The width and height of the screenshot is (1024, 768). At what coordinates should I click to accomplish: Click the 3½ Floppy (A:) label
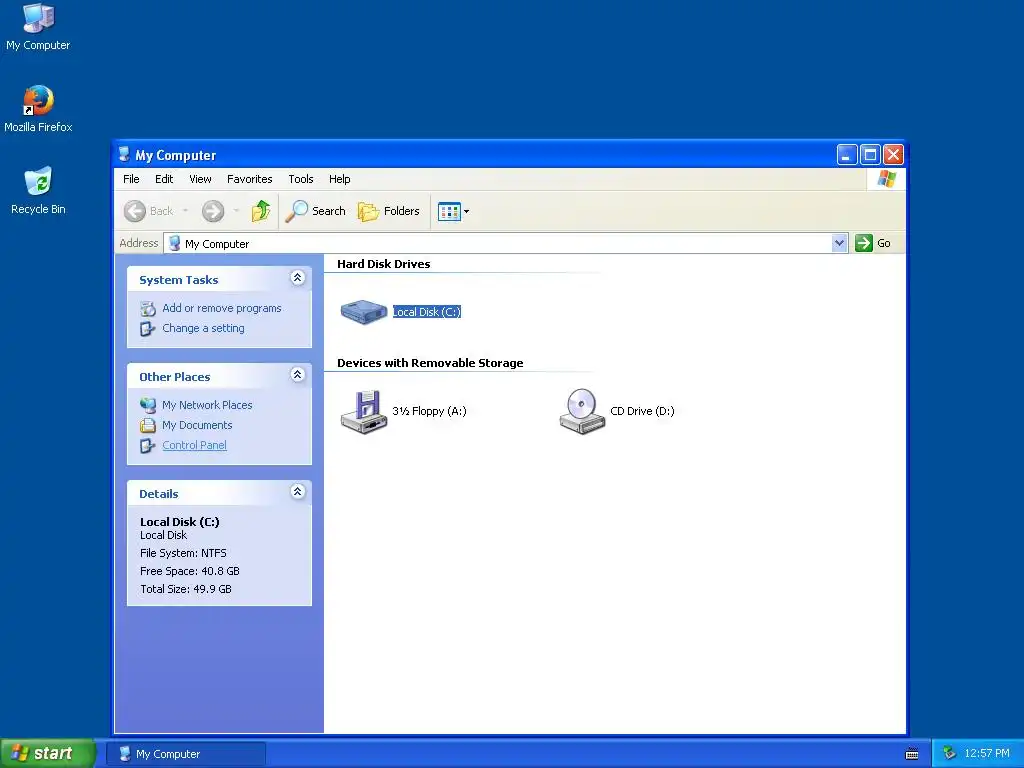click(429, 411)
